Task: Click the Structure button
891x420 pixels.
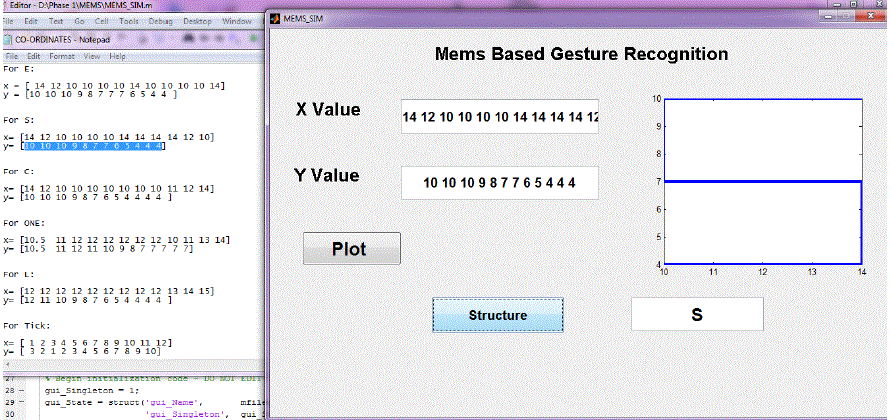Action: 497,315
